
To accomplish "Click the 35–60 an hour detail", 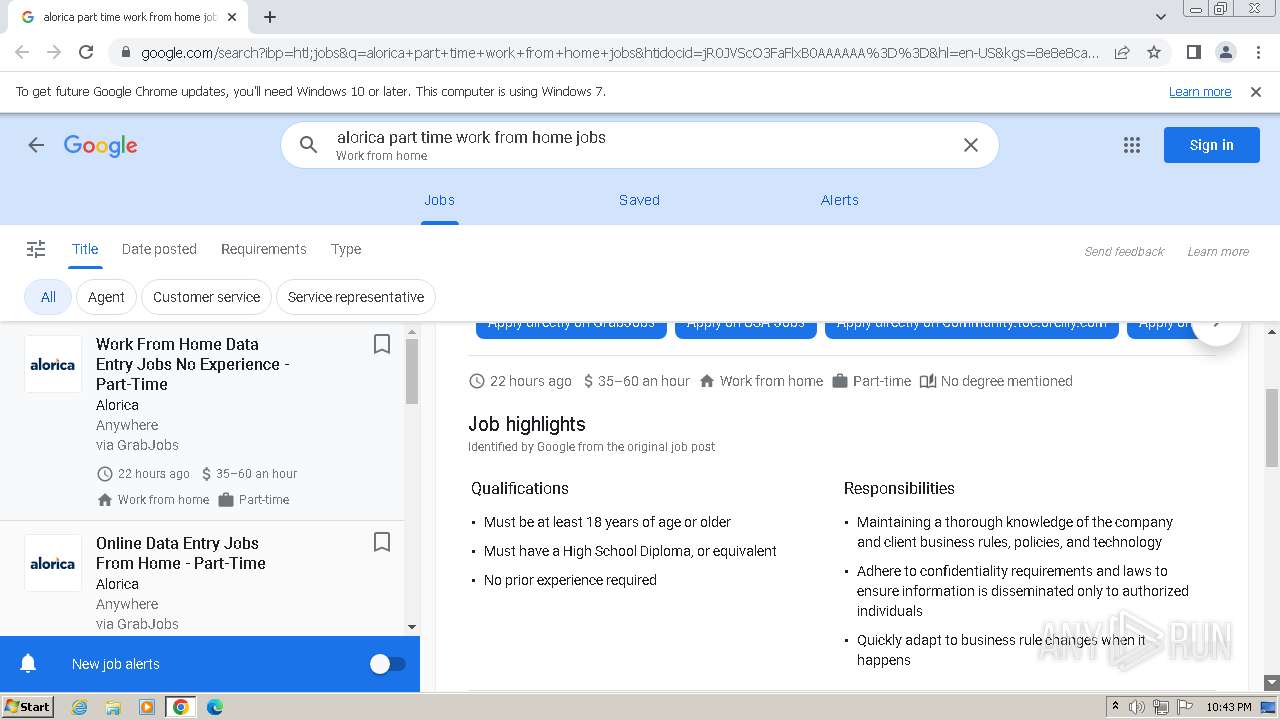I will click(x=635, y=381).
